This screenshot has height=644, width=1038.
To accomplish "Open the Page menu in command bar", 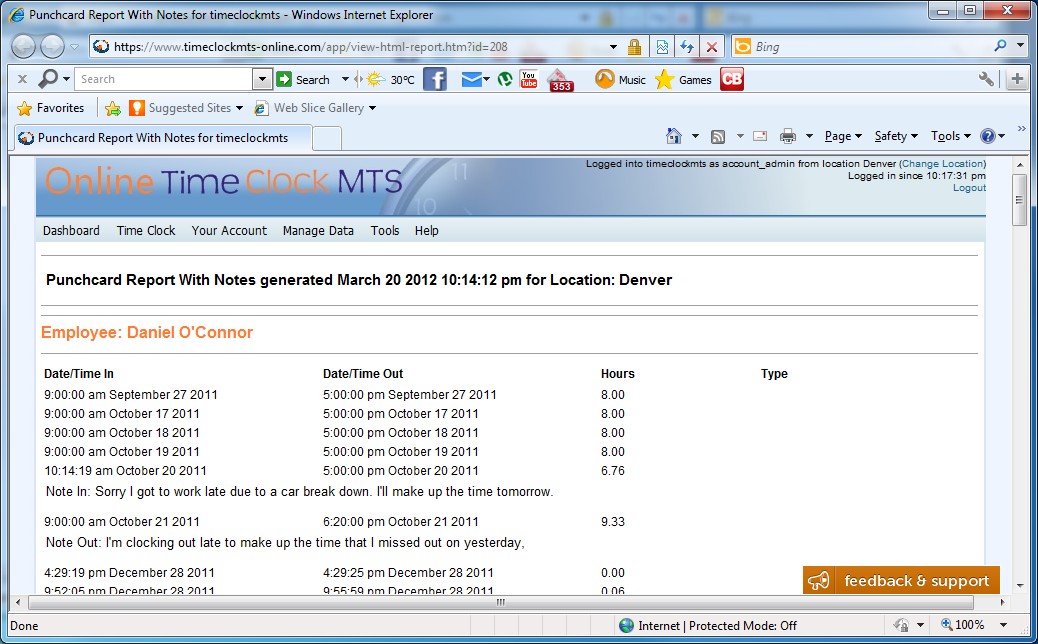I will (843, 136).
